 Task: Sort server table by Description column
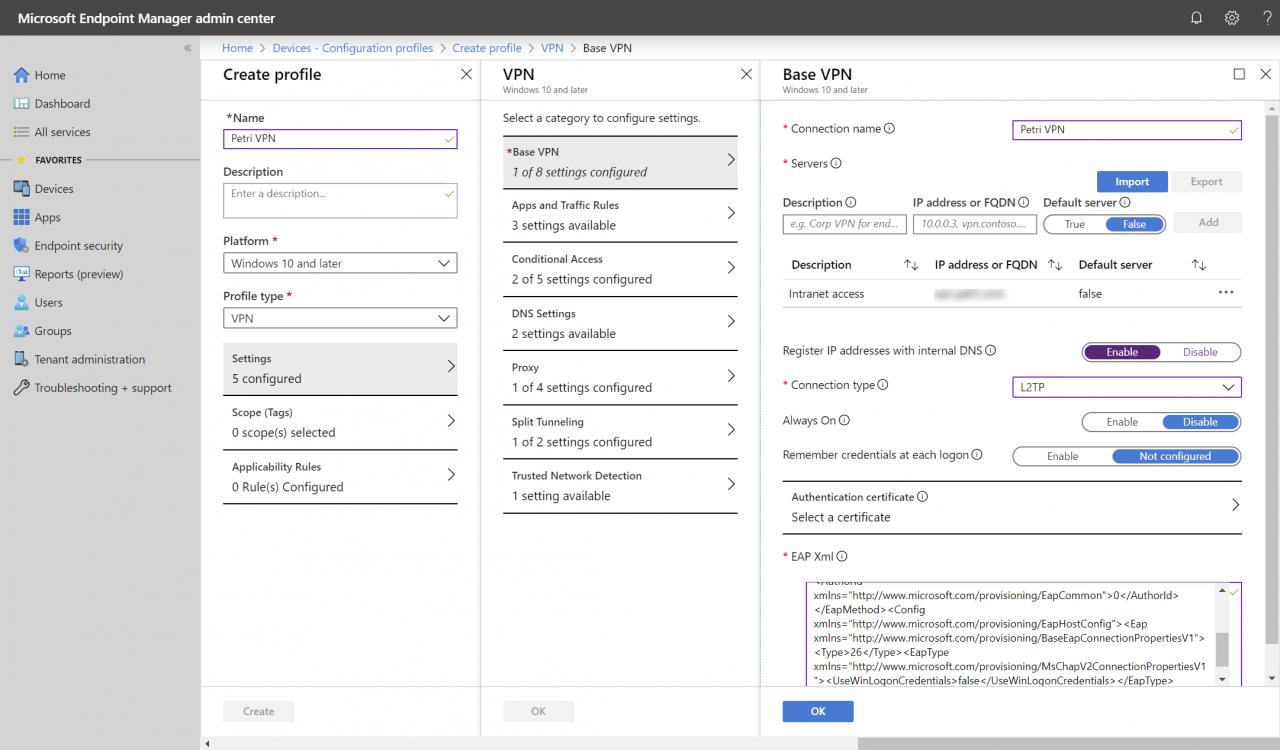tap(911, 265)
